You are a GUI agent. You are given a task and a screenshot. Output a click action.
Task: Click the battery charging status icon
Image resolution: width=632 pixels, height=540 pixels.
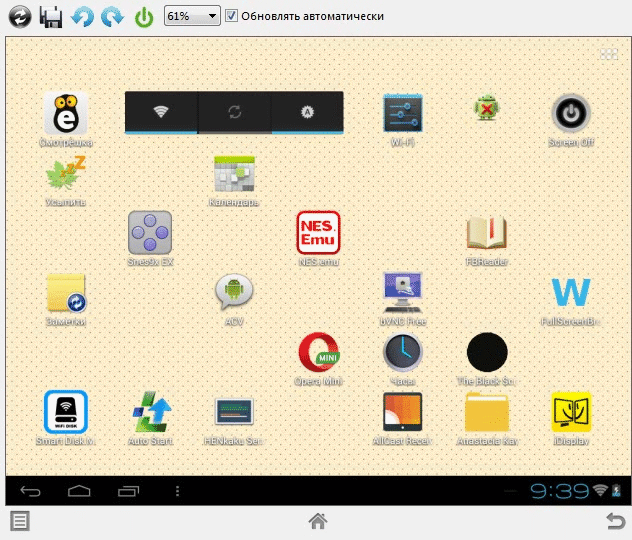click(x=617, y=490)
